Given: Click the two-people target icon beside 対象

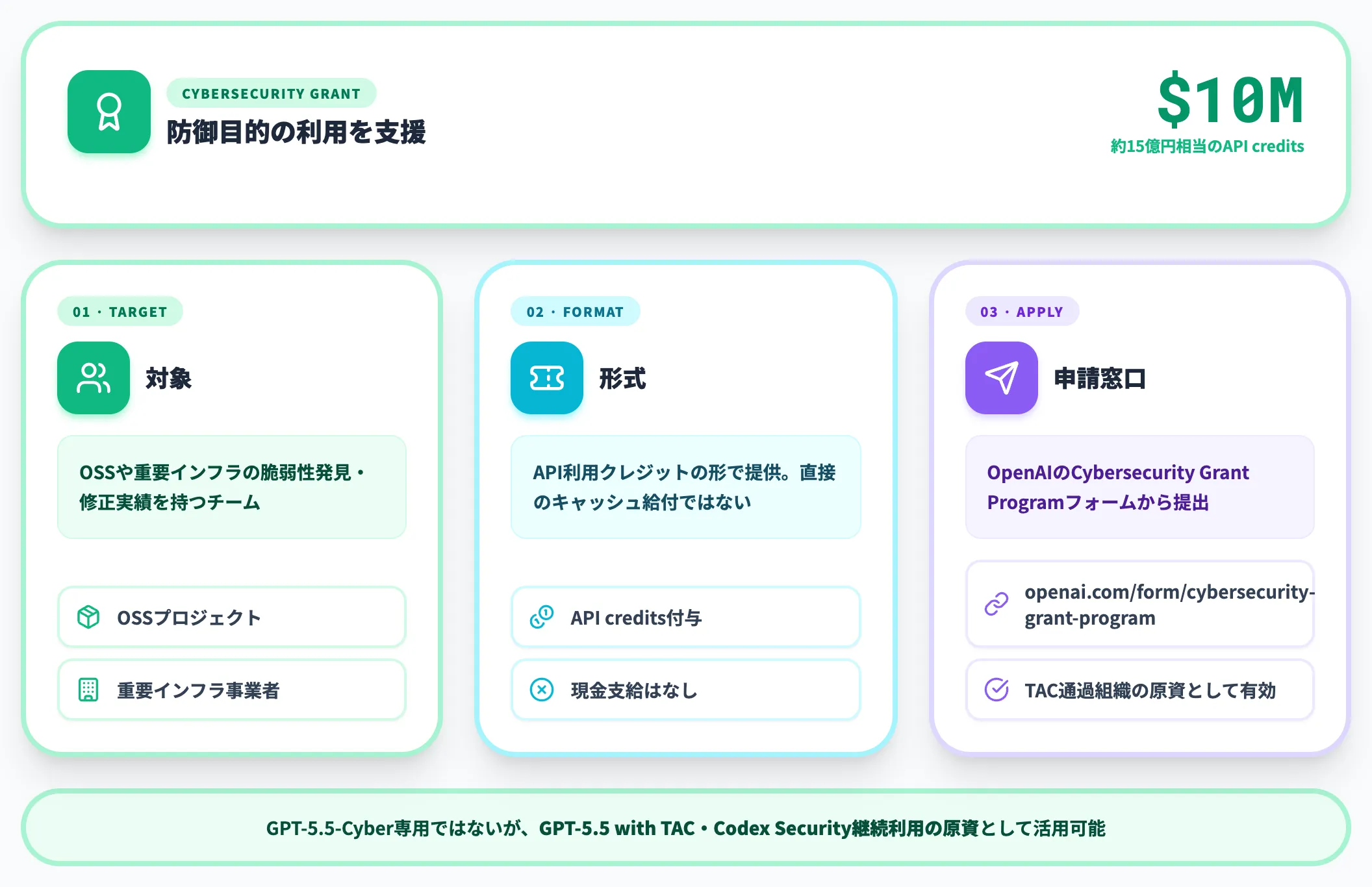Looking at the screenshot, I should pos(94,378).
